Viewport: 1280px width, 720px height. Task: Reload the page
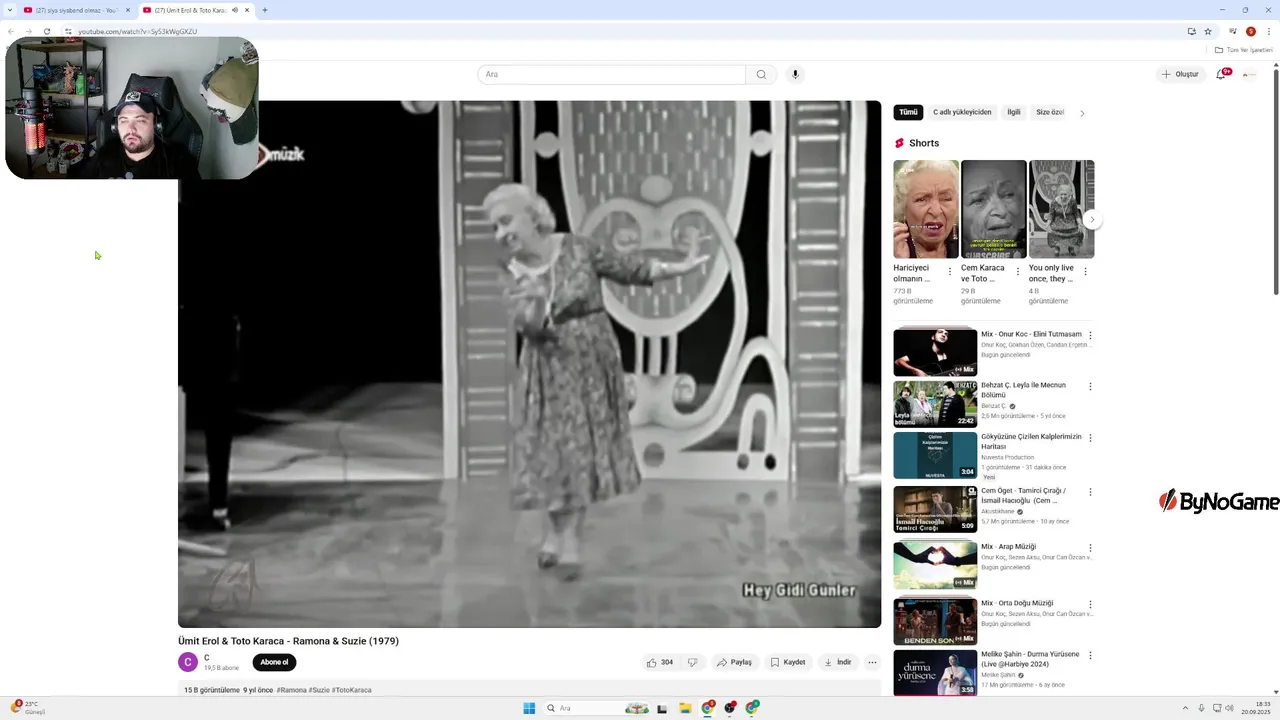(x=46, y=31)
